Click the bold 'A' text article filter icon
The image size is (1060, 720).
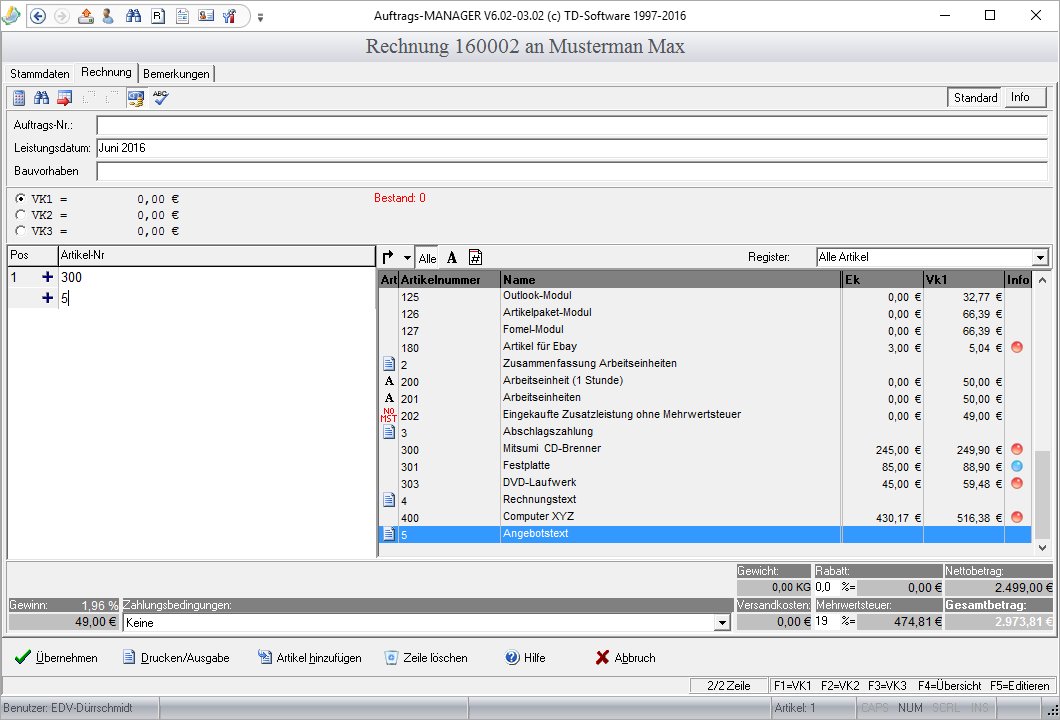point(452,258)
